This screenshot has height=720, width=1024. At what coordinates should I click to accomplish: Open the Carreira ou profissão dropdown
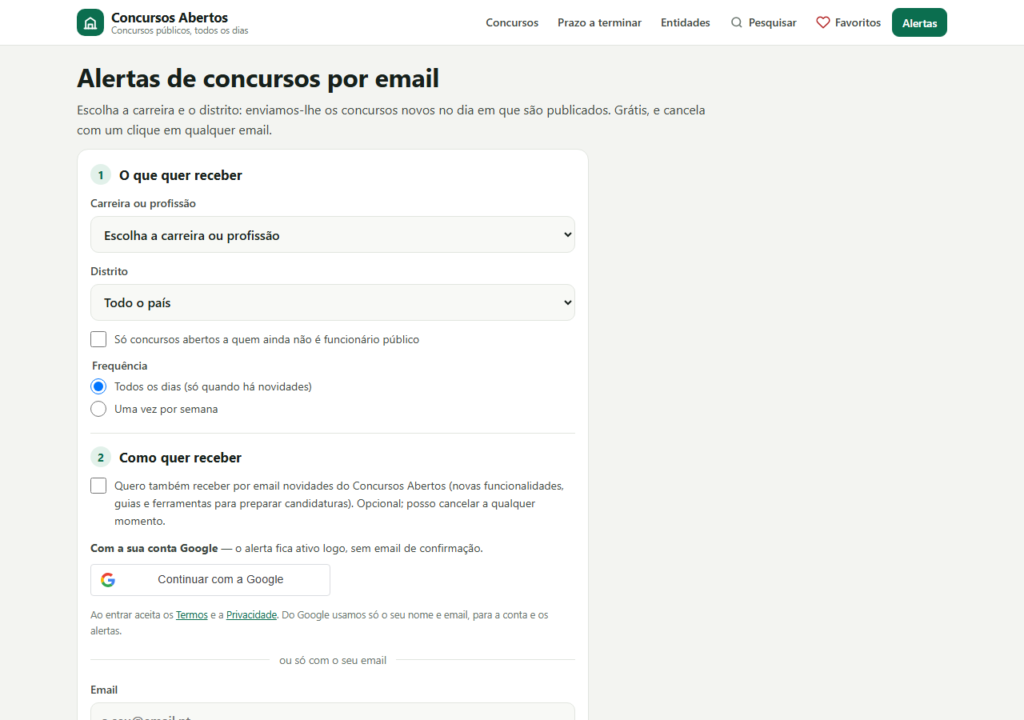pos(332,235)
